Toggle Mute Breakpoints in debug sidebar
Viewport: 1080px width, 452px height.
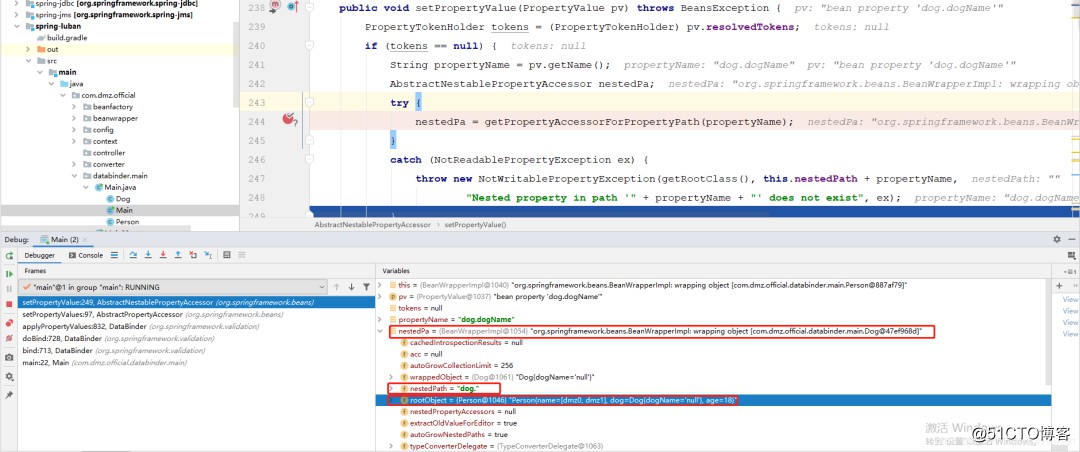[x=9, y=340]
